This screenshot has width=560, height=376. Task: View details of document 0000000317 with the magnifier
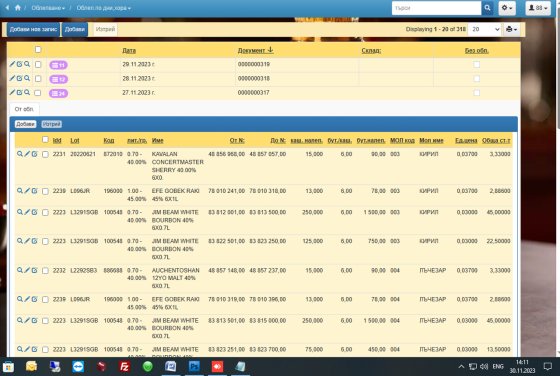pyautogui.click(x=27, y=92)
